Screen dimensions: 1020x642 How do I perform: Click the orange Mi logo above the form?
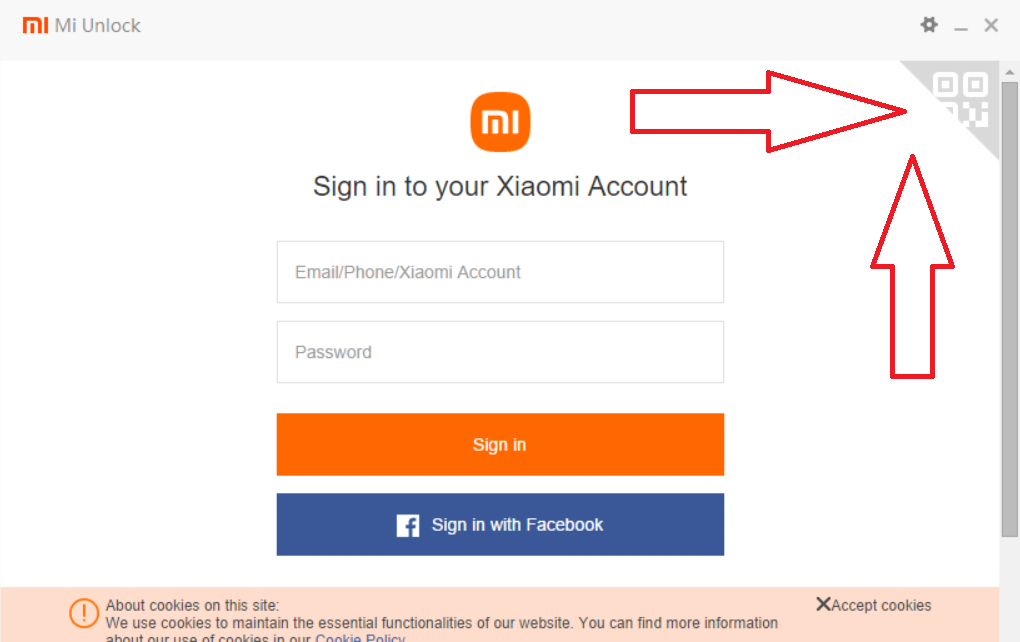(x=500, y=122)
